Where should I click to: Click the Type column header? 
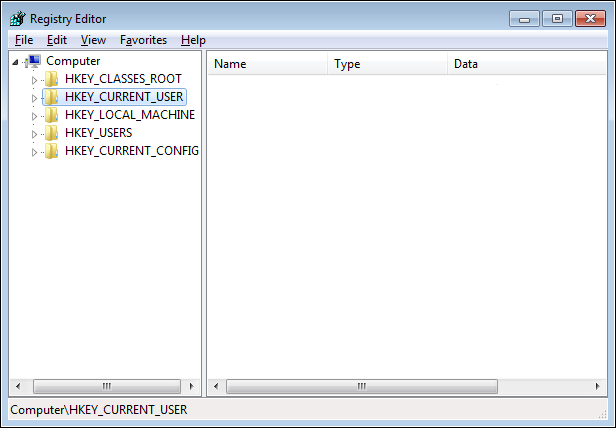tap(386, 64)
